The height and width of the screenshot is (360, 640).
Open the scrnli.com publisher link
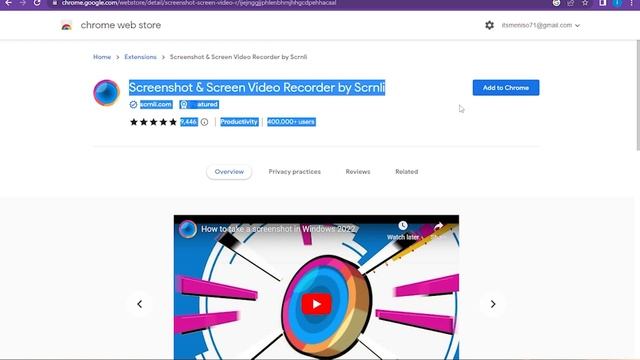click(x=156, y=104)
